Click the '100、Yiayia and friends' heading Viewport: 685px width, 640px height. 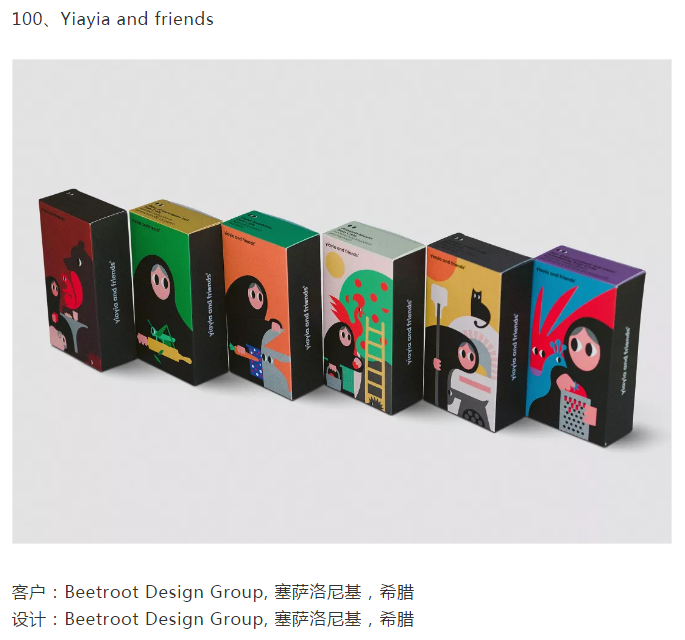pos(113,19)
